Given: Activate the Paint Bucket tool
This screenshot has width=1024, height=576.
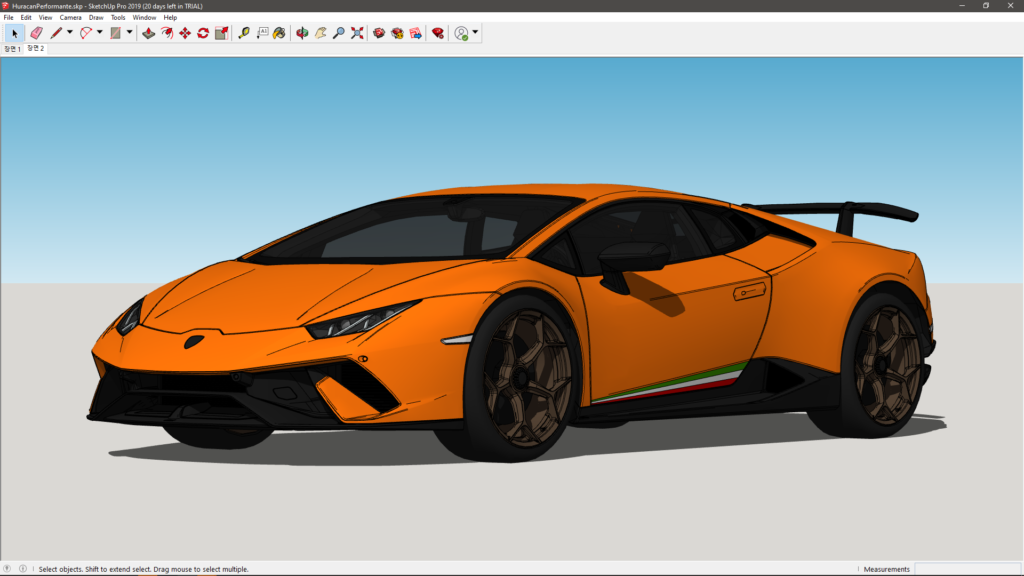Looking at the screenshot, I should (279, 33).
